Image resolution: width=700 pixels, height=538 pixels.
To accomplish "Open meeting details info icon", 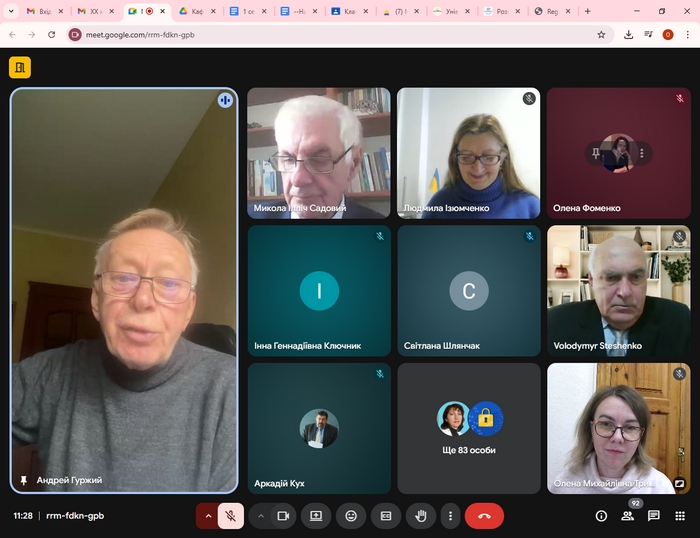I will [x=601, y=516].
